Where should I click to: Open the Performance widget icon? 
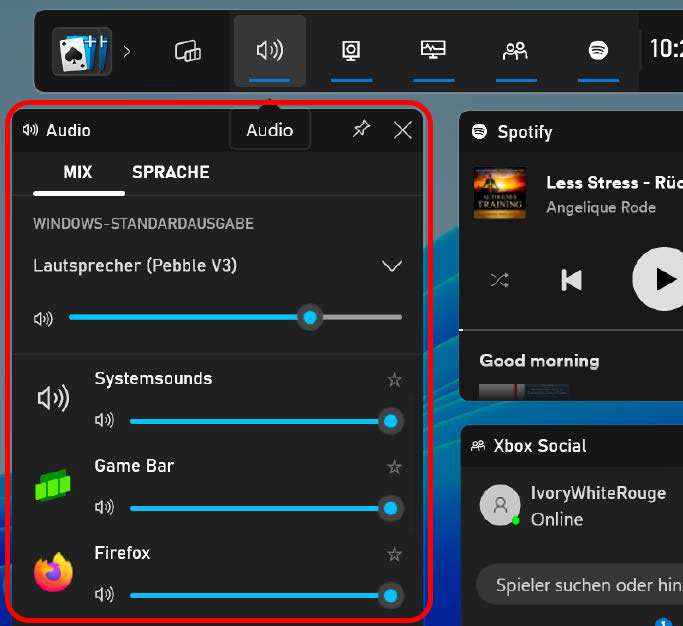[x=433, y=50]
